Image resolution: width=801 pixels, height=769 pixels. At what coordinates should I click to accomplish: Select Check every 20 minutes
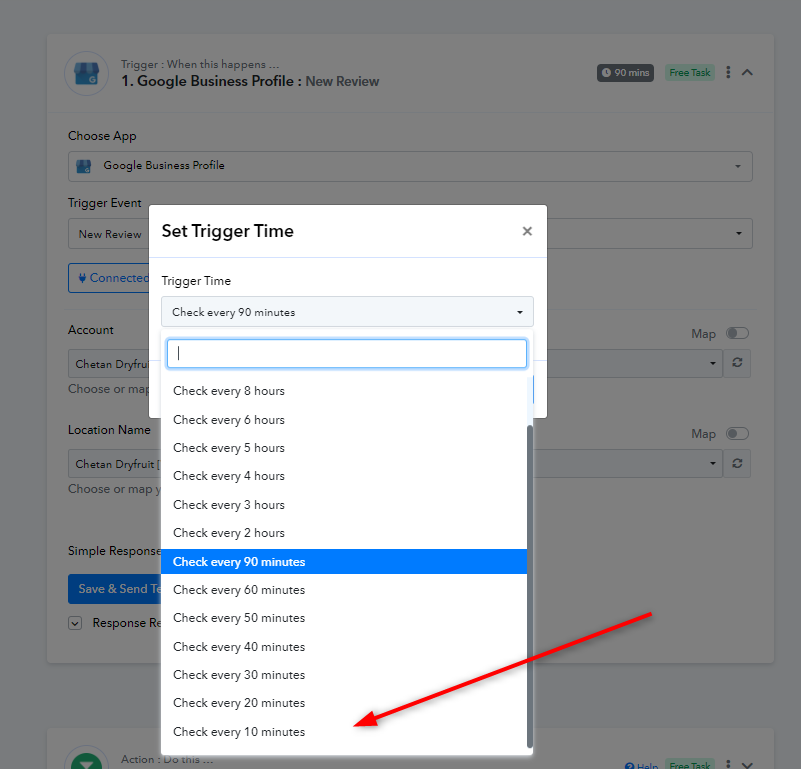(344, 703)
